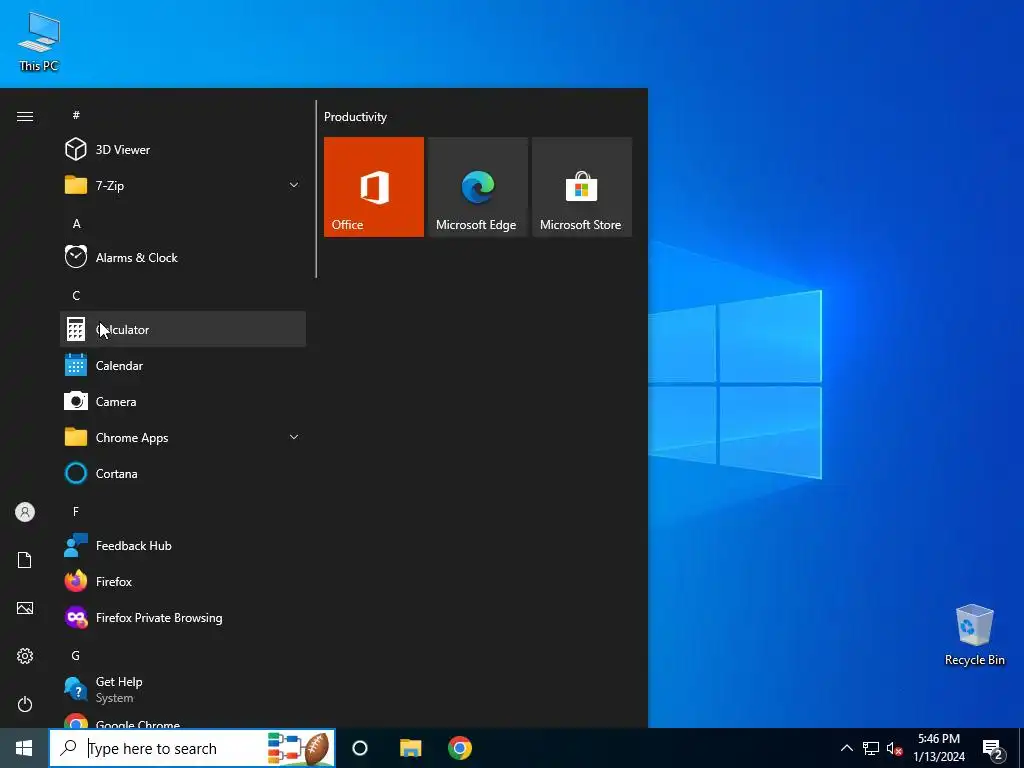Screen dimensions: 1024x768
Task: Select This PC desktop icon
Action: pyautogui.click(x=39, y=42)
